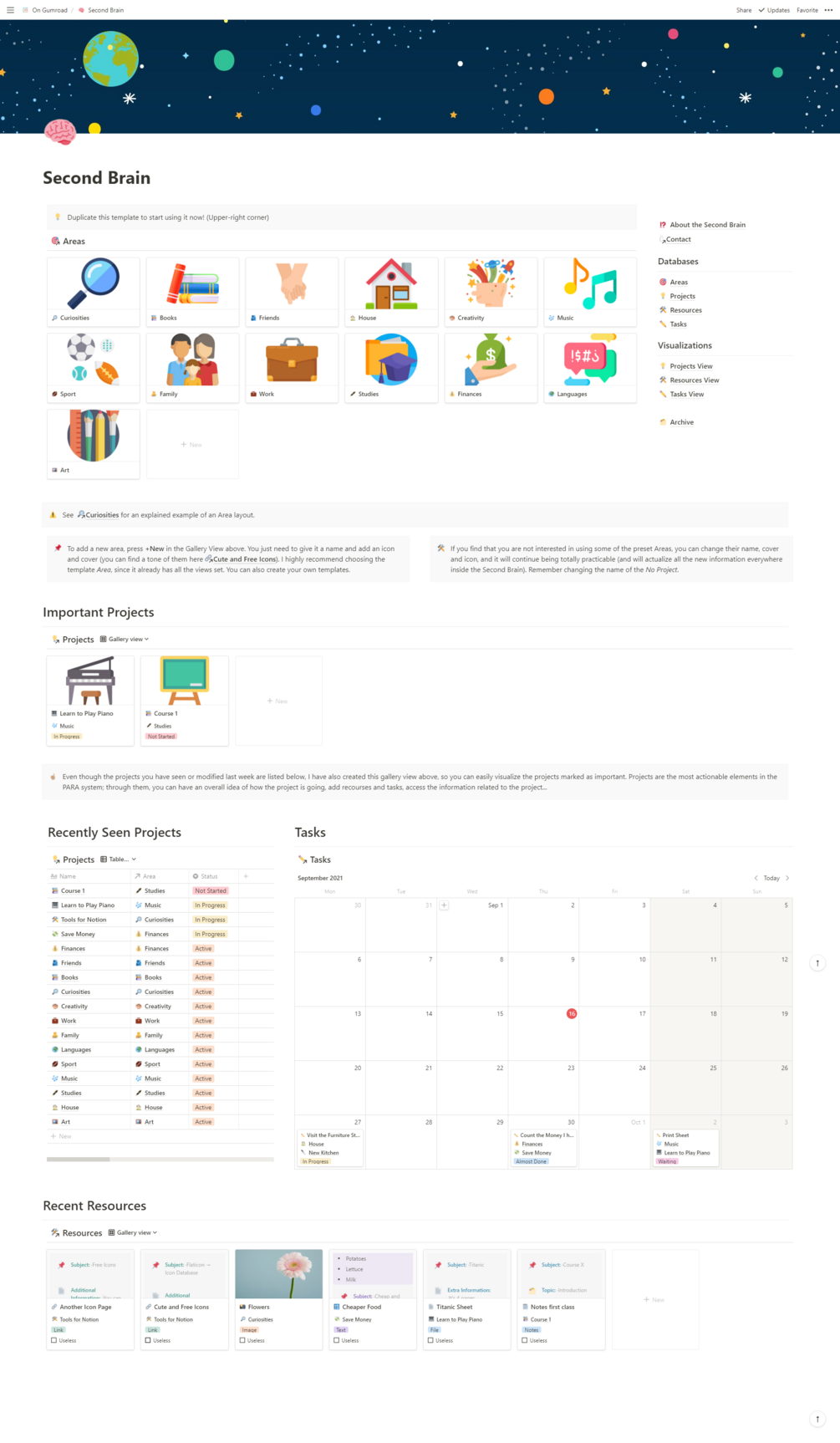This screenshot has height=1443, width=840.
Task: Toggle Useless checkbox on Another Icon Page card
Action: pyautogui.click(x=54, y=1340)
